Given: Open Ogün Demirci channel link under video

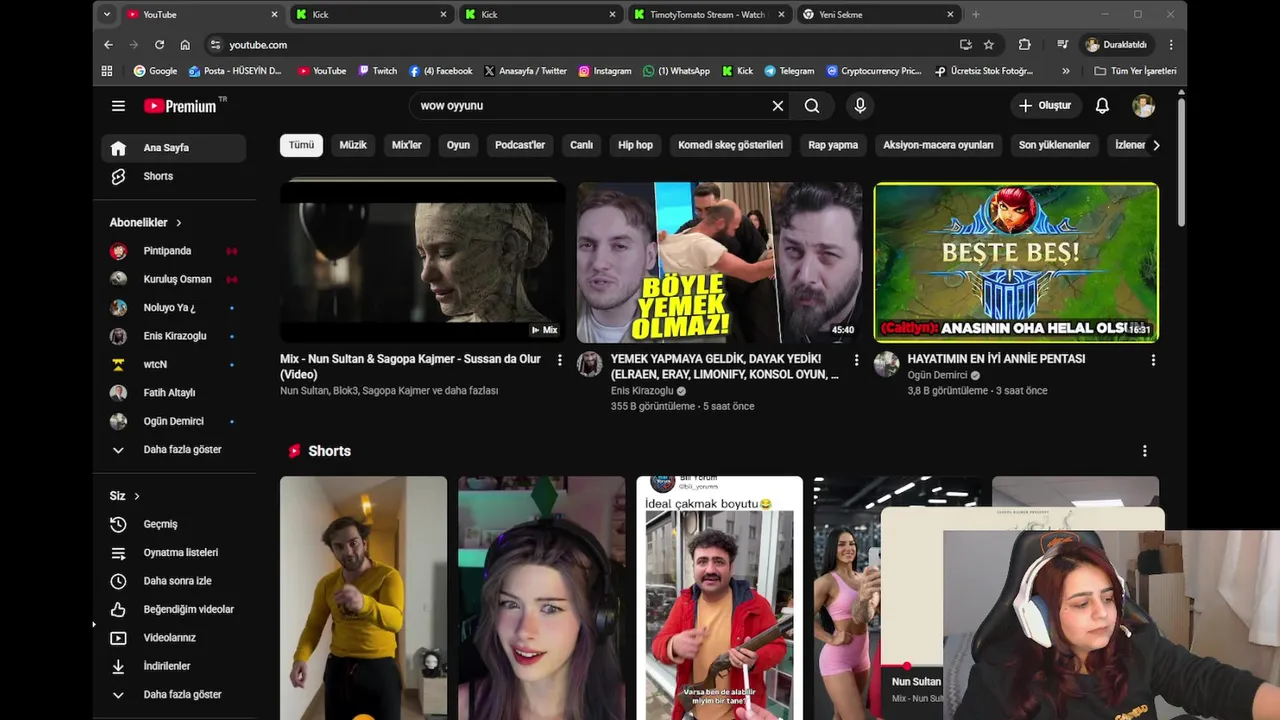Looking at the screenshot, I should tap(937, 375).
